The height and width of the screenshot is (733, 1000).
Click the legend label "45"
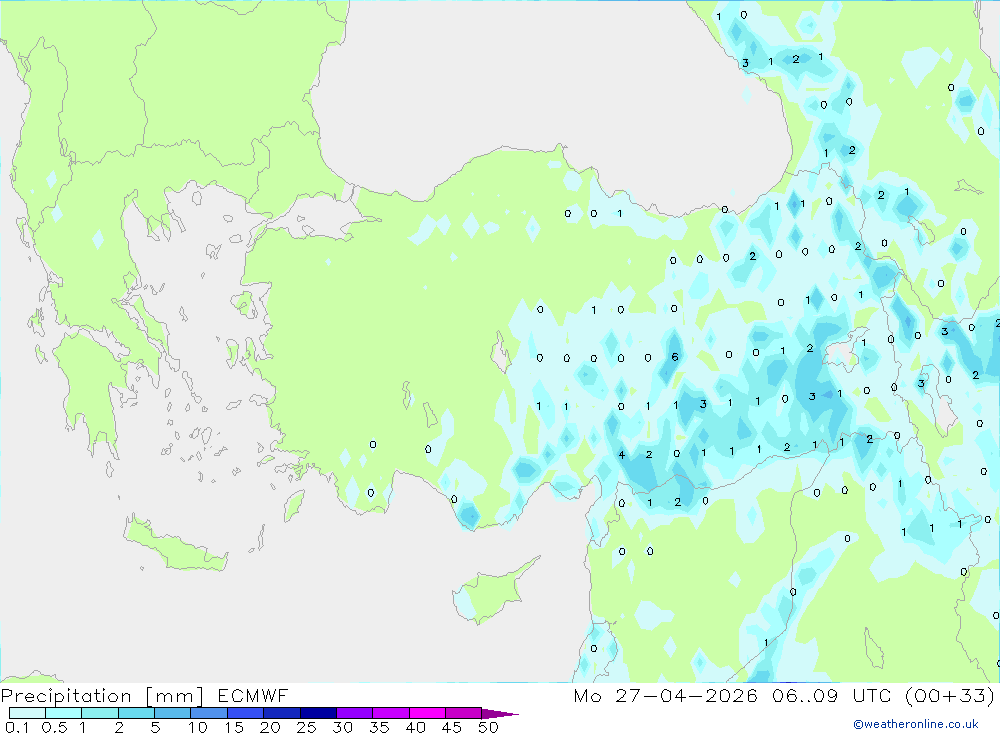click(x=452, y=727)
